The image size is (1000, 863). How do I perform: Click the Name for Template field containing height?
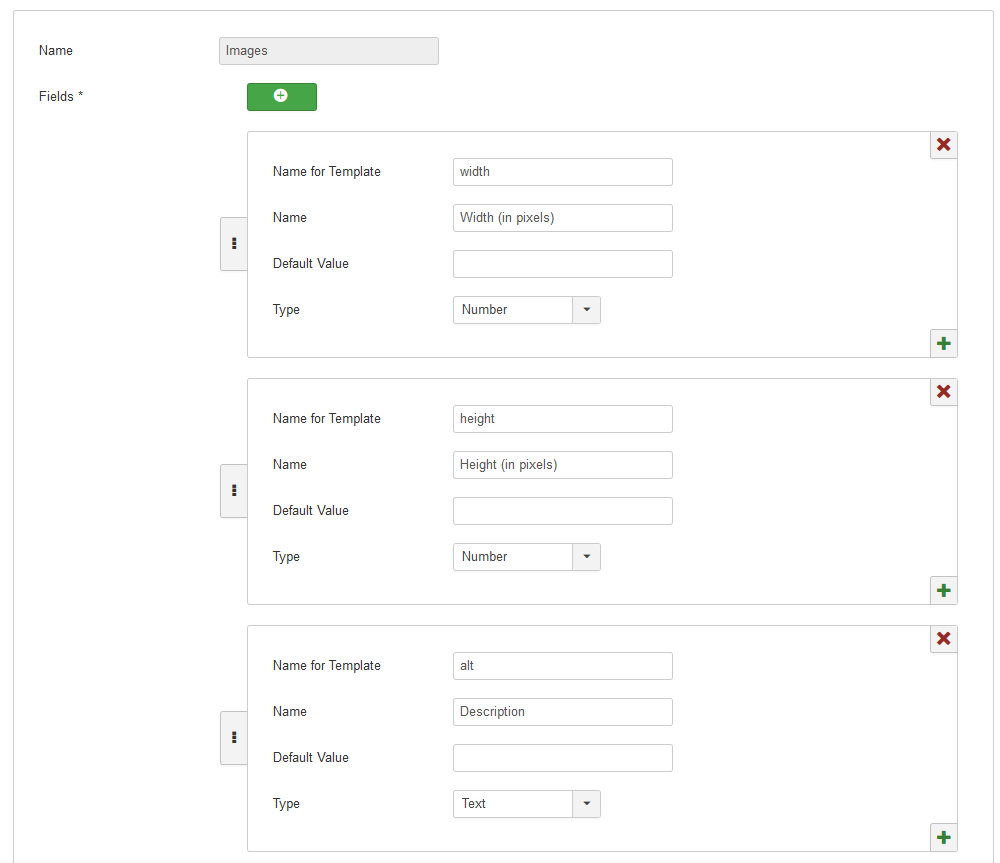pyautogui.click(x=562, y=419)
